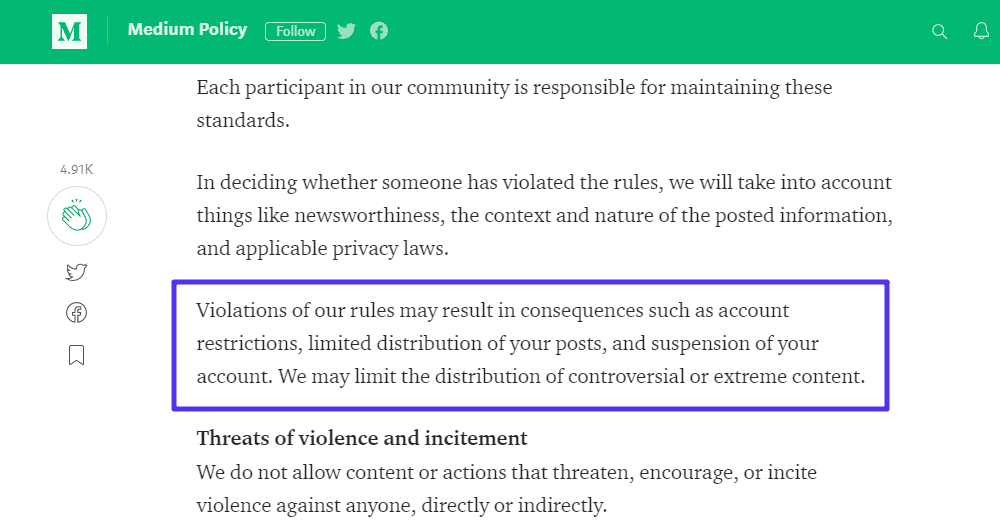The width and height of the screenshot is (1000, 532).
Task: Click the "Threats of violence and incitement" heading
Action: coord(362,438)
